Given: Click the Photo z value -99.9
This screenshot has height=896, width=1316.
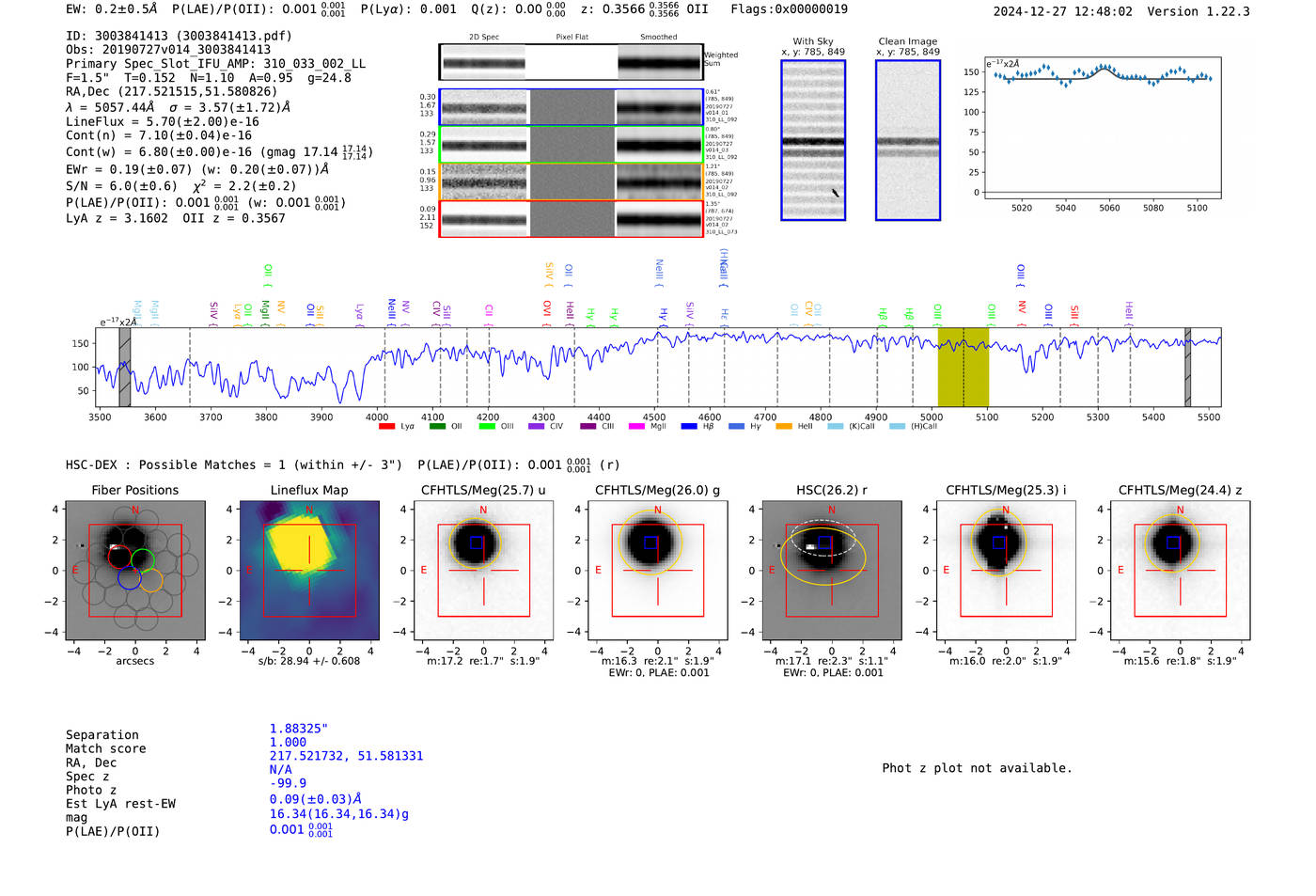Looking at the screenshot, I should click(288, 783).
